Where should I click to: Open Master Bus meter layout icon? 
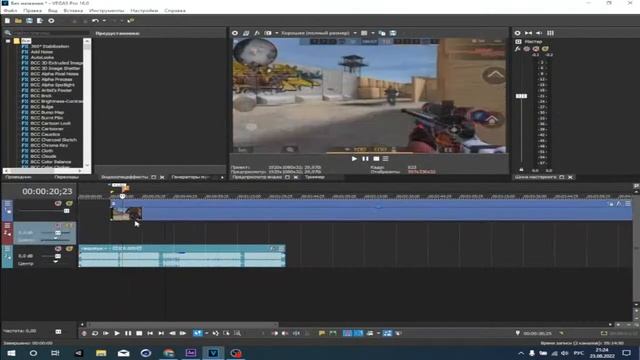[550, 33]
